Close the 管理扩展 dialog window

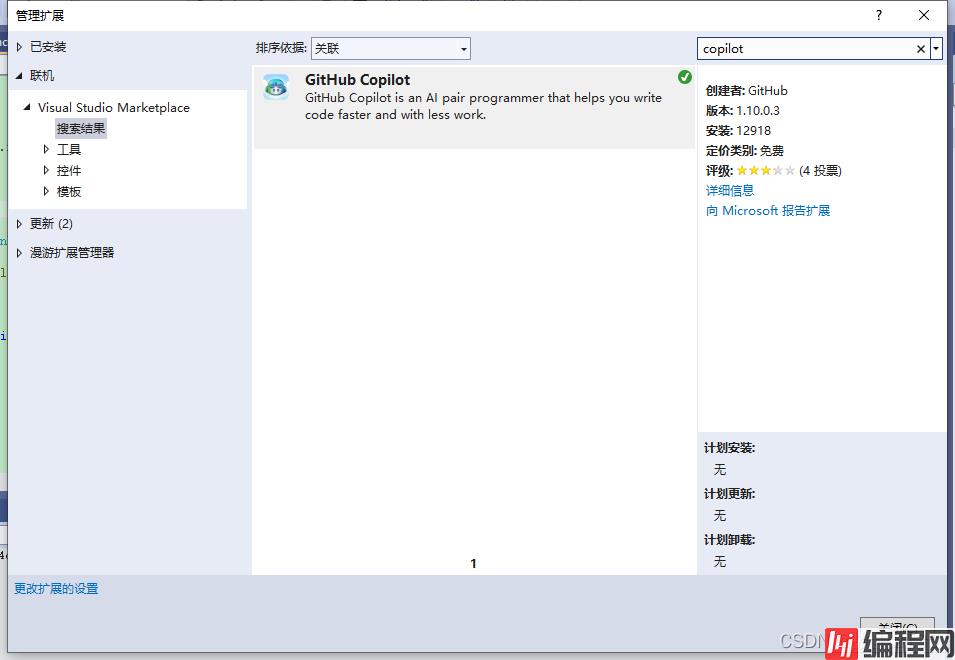coord(923,15)
